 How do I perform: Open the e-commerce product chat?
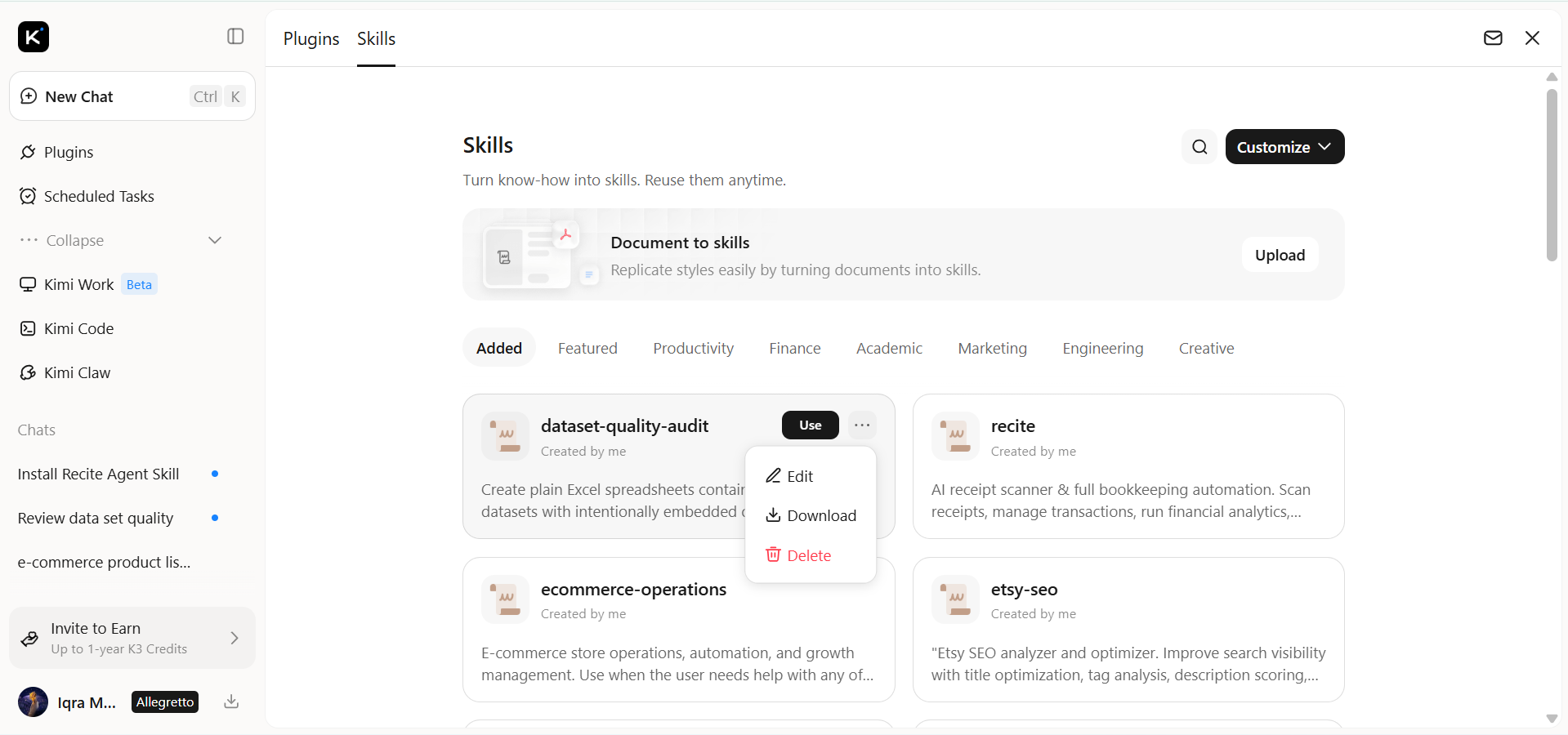pyautogui.click(x=104, y=562)
